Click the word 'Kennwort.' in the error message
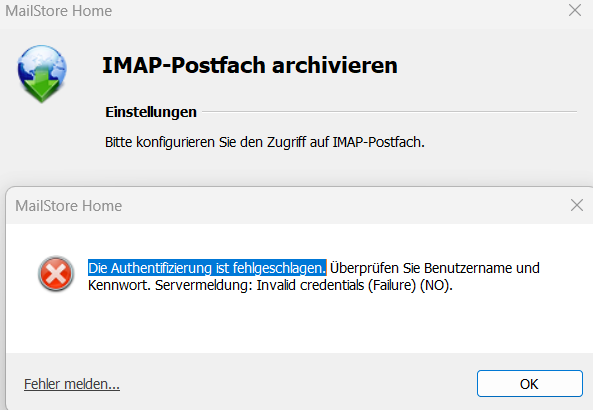 point(120,285)
